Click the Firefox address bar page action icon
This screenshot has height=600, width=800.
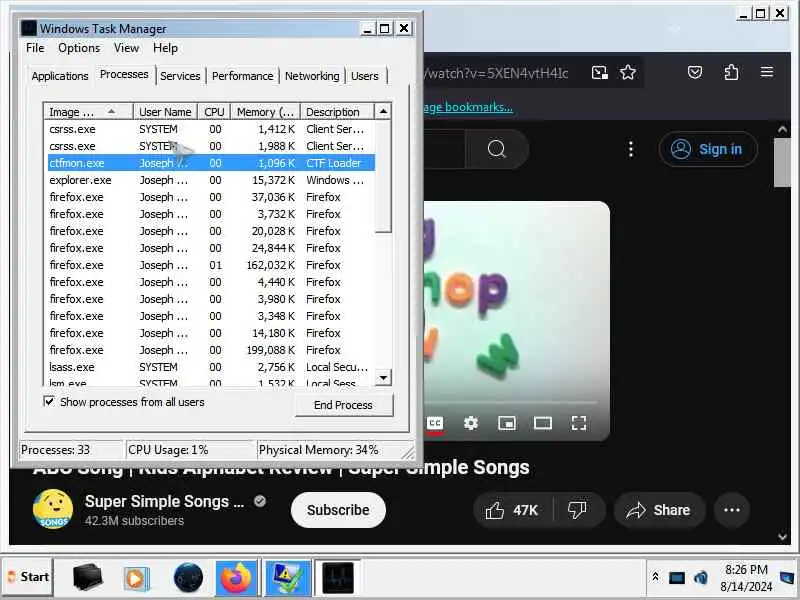(599, 72)
